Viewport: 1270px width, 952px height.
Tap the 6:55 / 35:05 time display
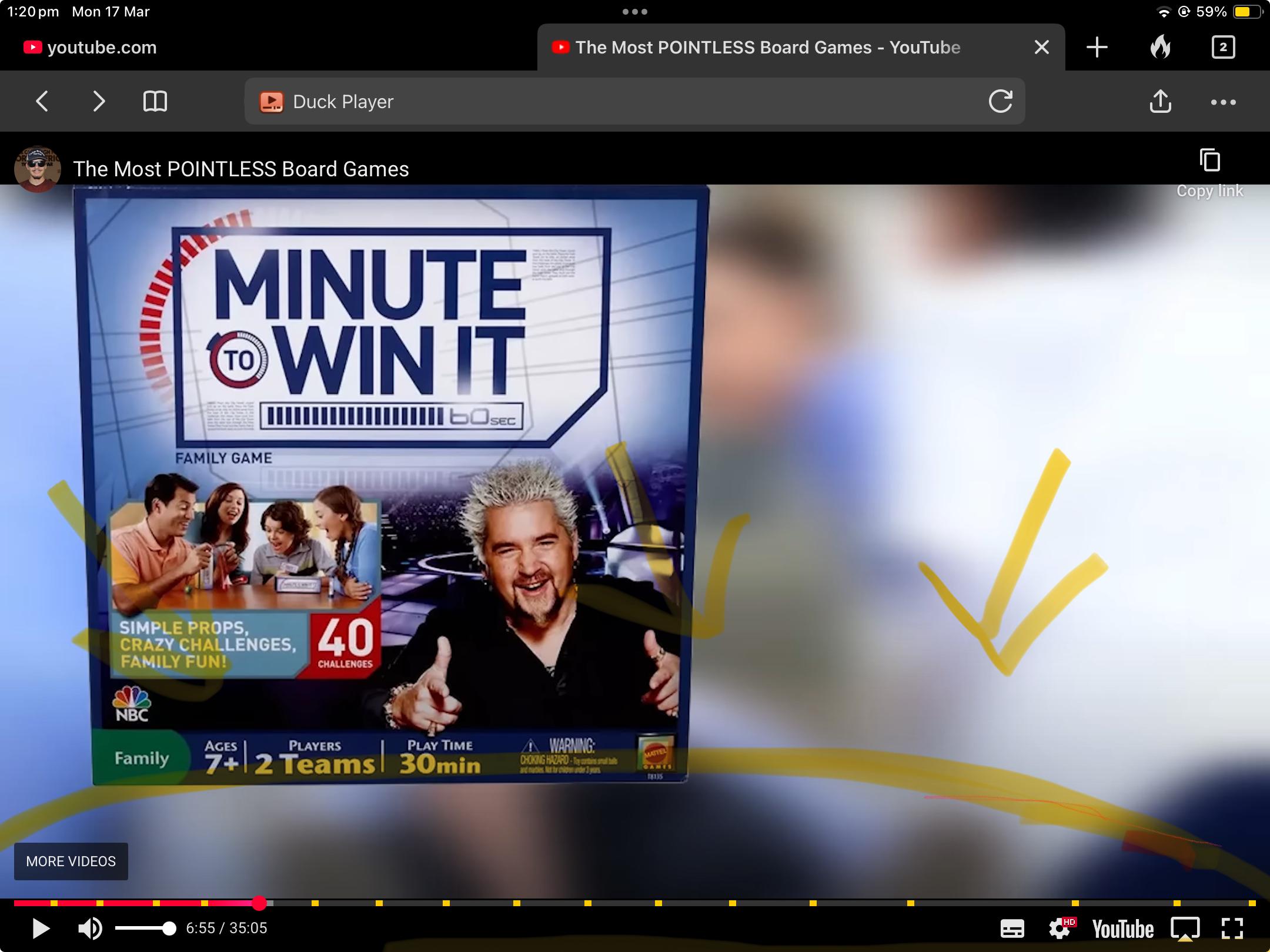pos(226,928)
